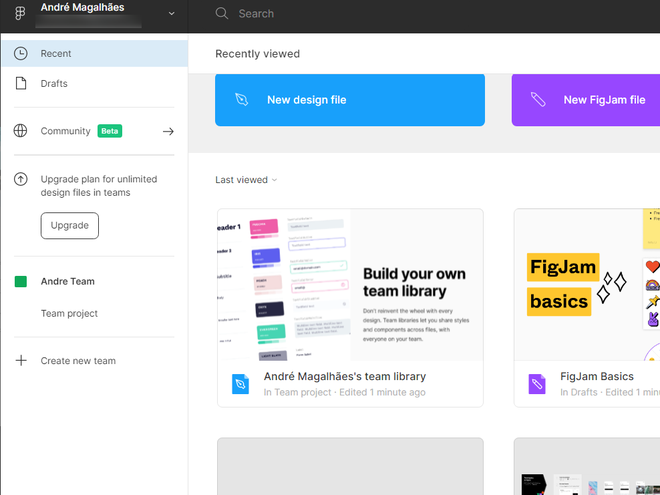
Task: Click the pen nib icon on New design file
Action: tap(242, 100)
